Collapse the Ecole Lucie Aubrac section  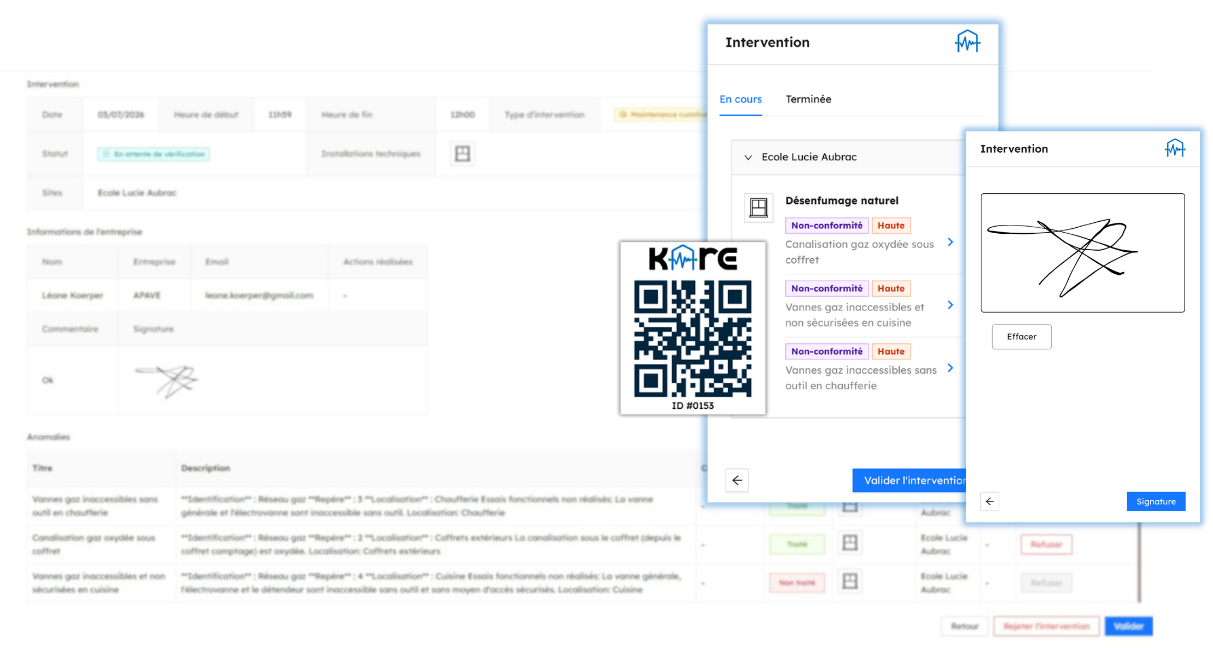tap(748, 157)
